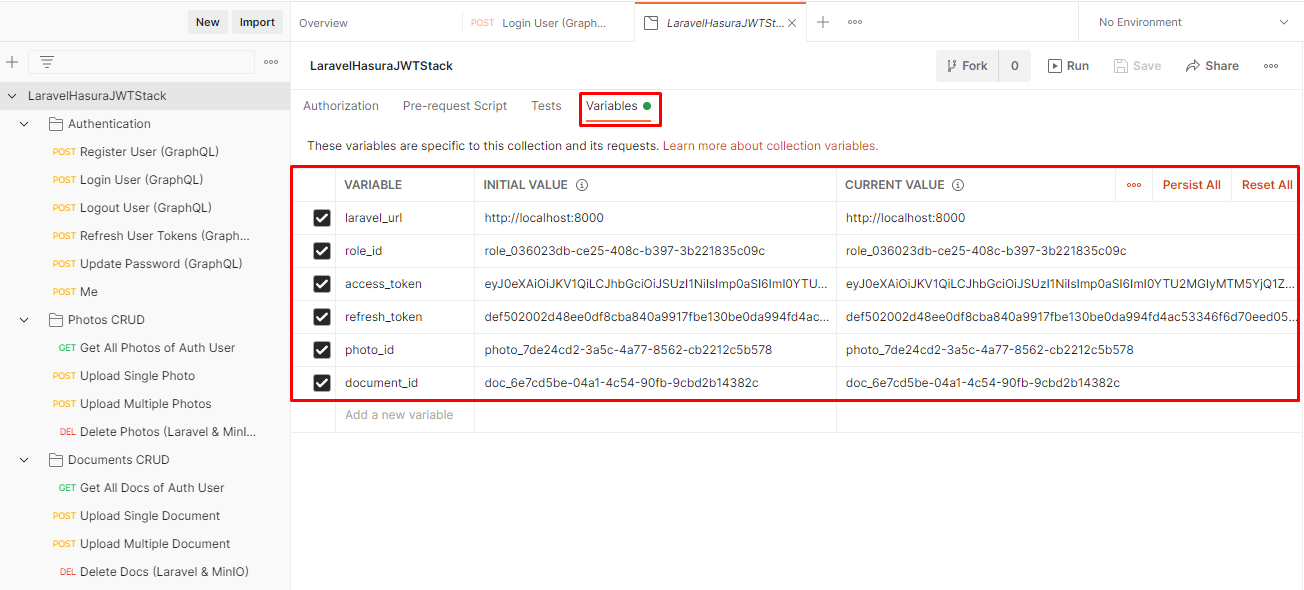Open tab bar more options ellipsis

(855, 22)
